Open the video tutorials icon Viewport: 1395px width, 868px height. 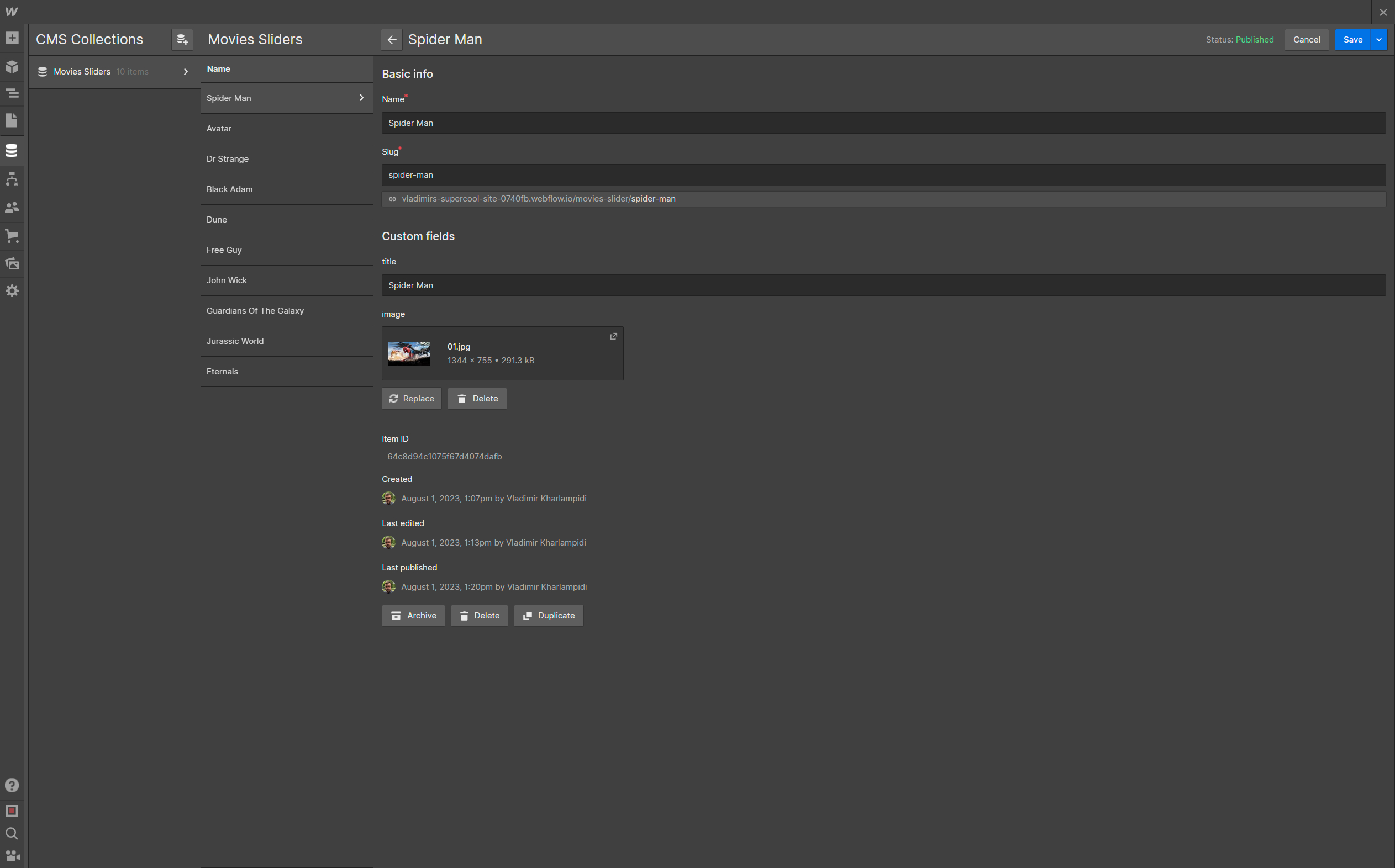(x=12, y=856)
